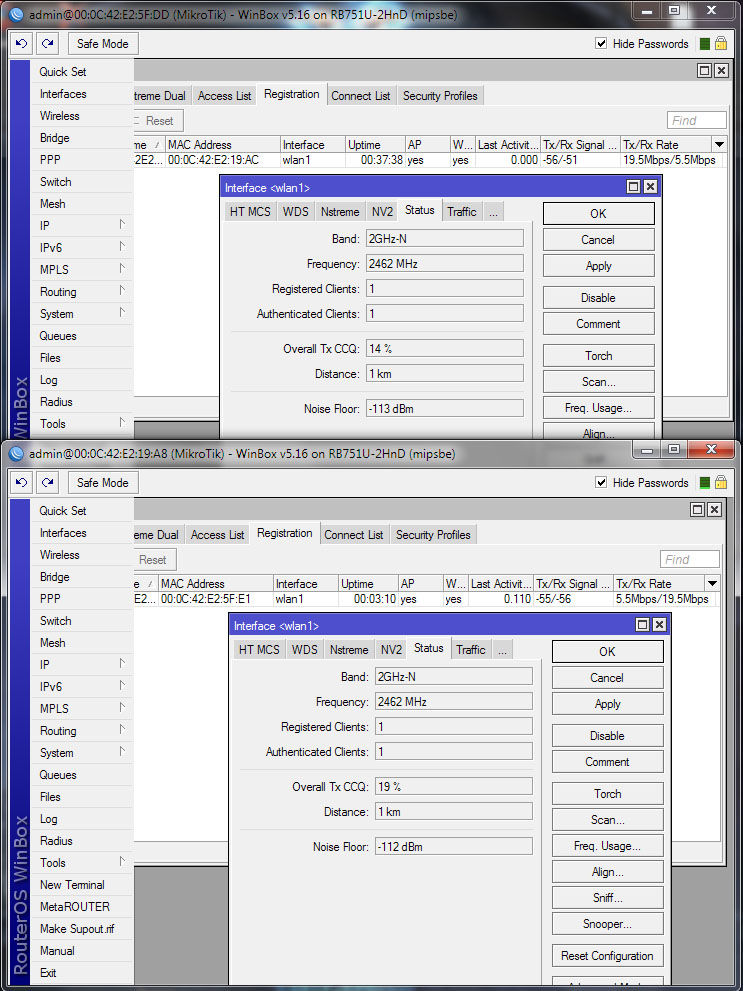Open Exit in bottom window menu
Screen dimensions: 743x991
click(x=82, y=973)
